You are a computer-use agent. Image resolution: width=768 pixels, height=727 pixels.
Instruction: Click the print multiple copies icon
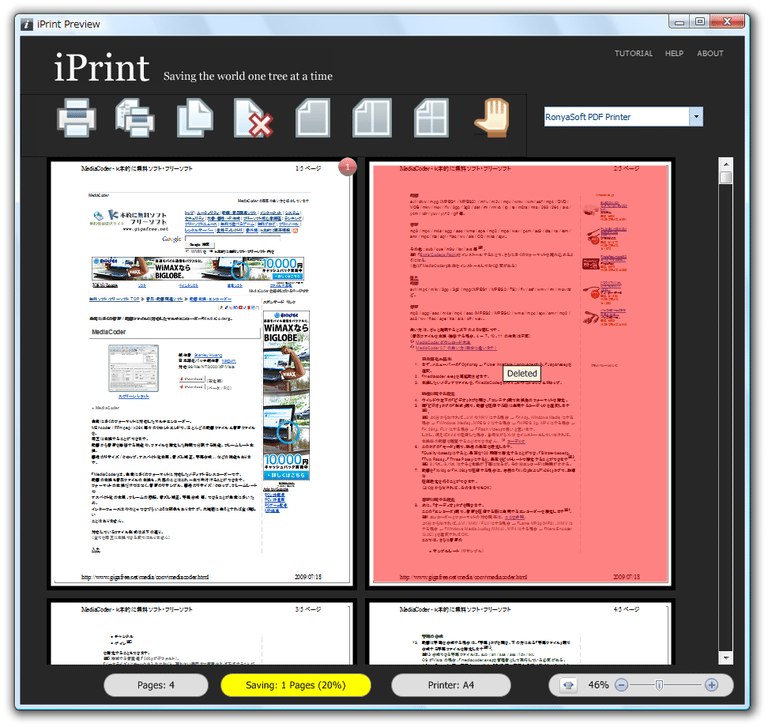[x=135, y=118]
